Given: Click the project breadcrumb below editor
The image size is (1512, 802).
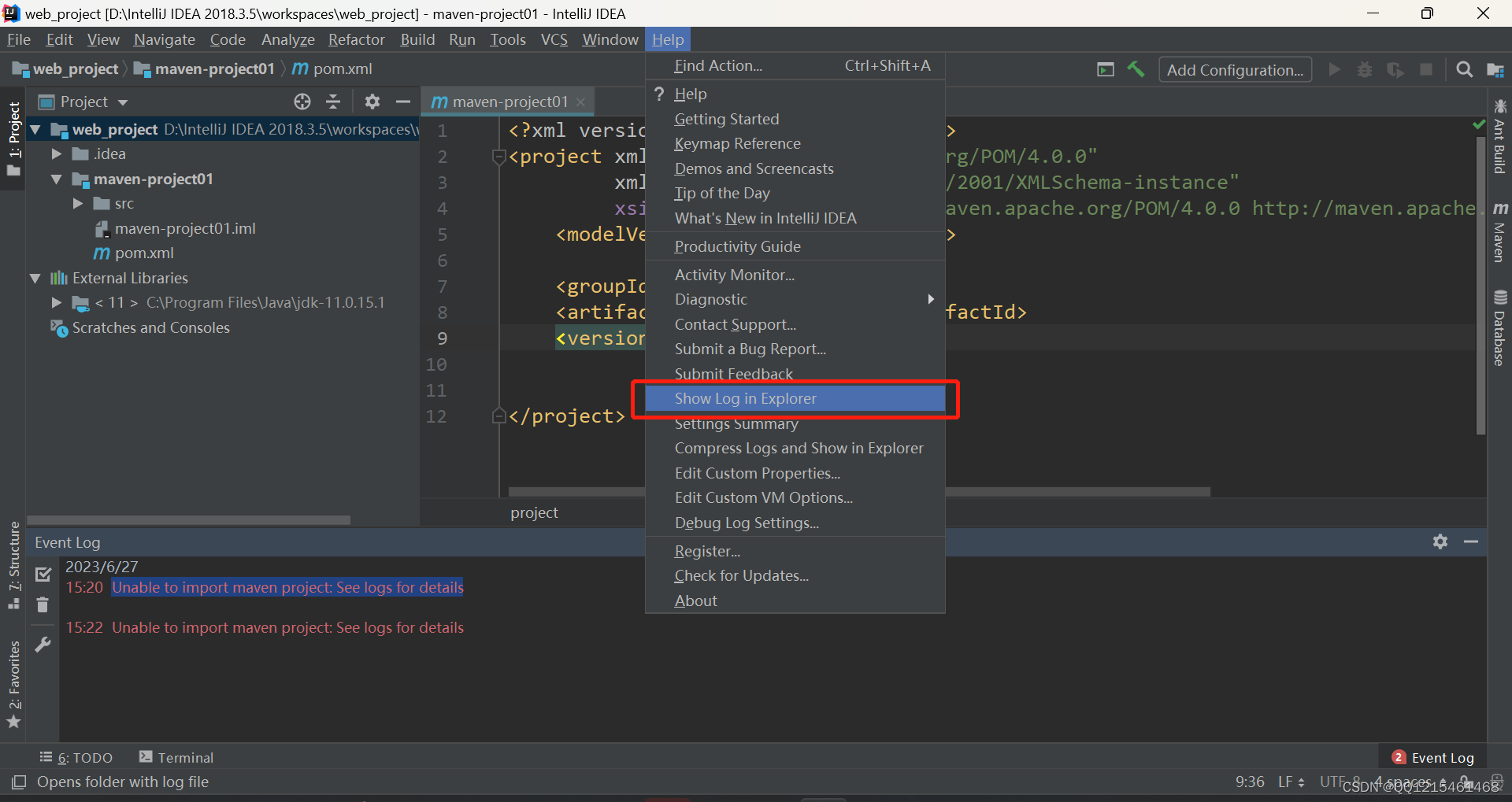Looking at the screenshot, I should [534, 512].
